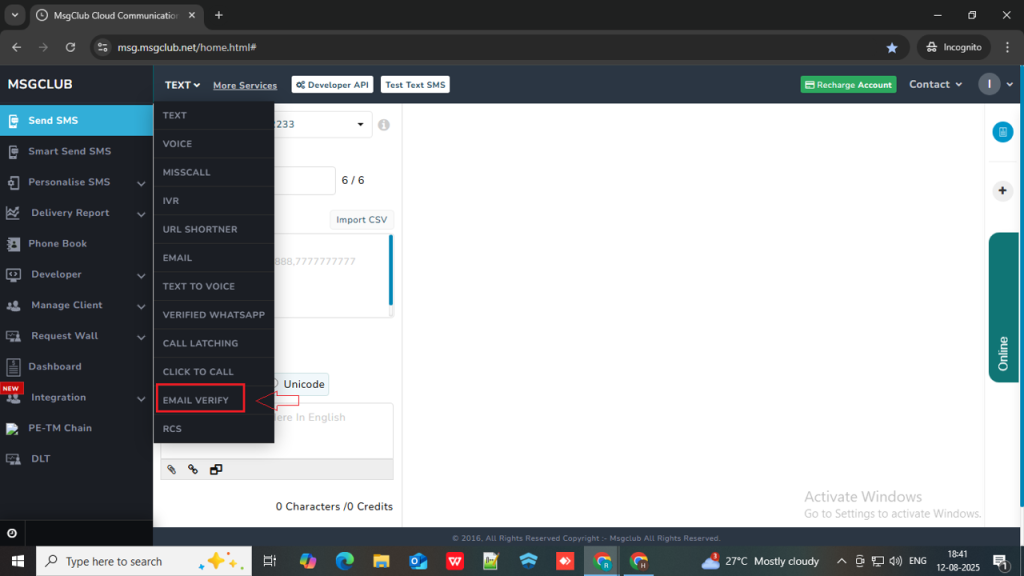Click the Import CSV button
This screenshot has height=576, width=1024.
coord(361,220)
